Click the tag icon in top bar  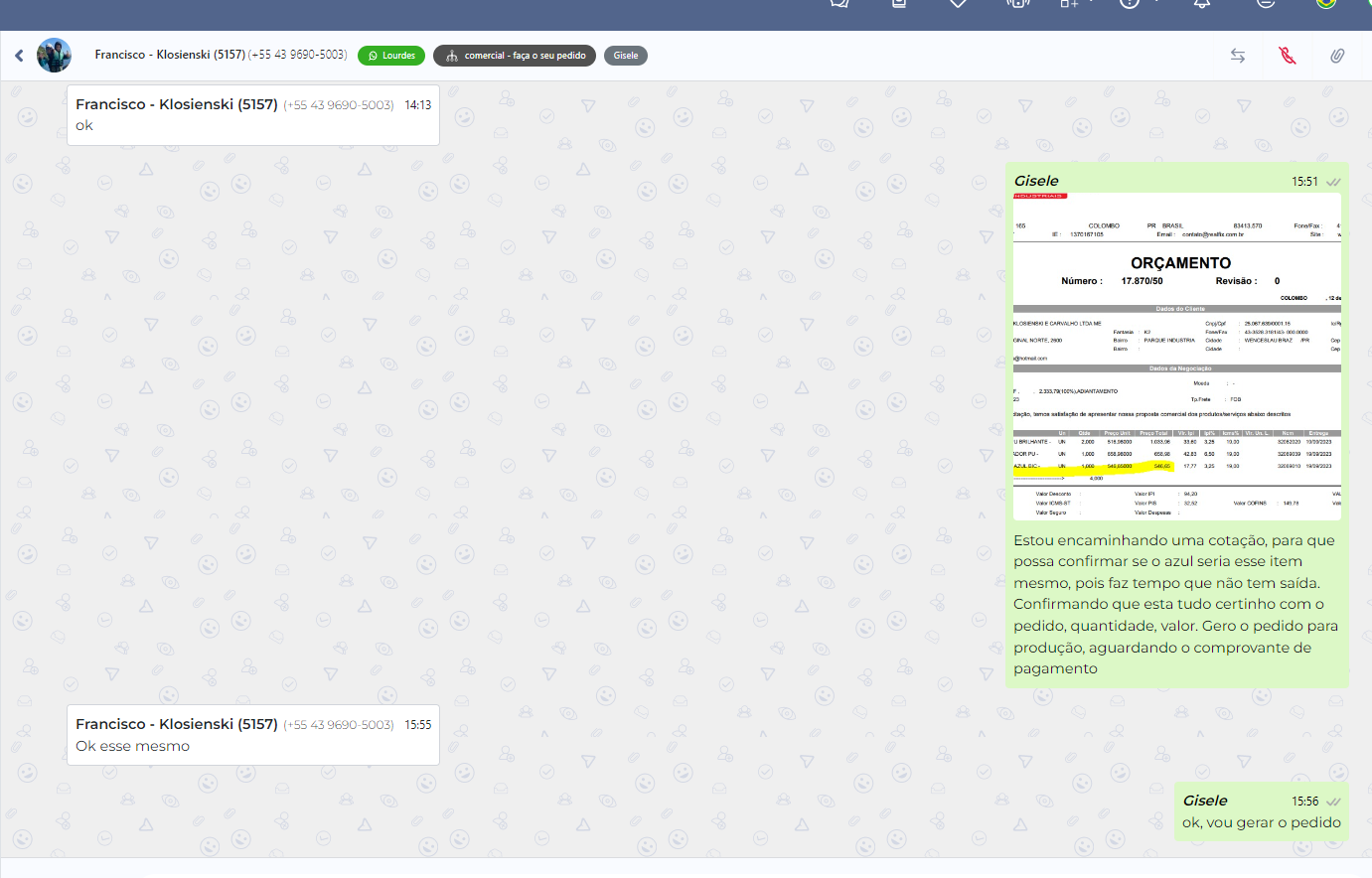(x=958, y=4)
